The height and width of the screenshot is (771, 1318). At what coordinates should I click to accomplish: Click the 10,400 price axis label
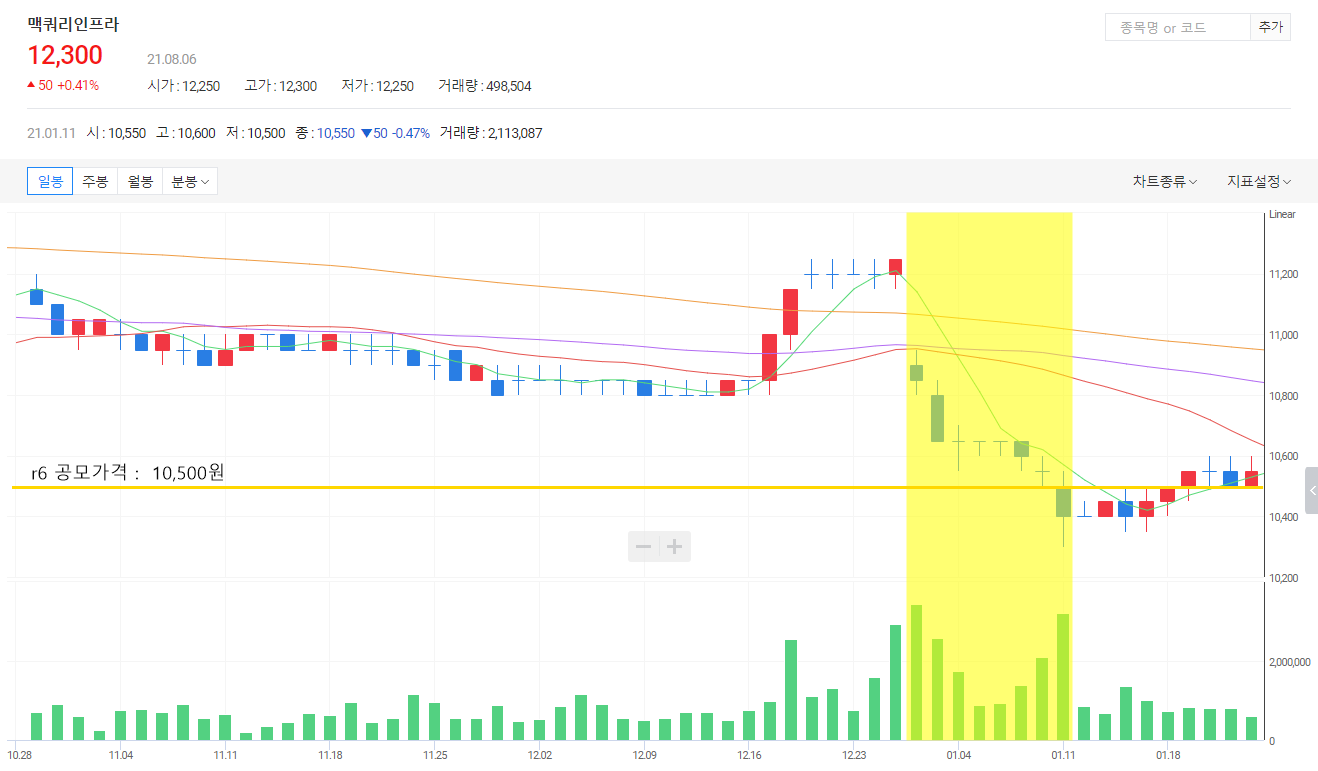tap(1283, 517)
